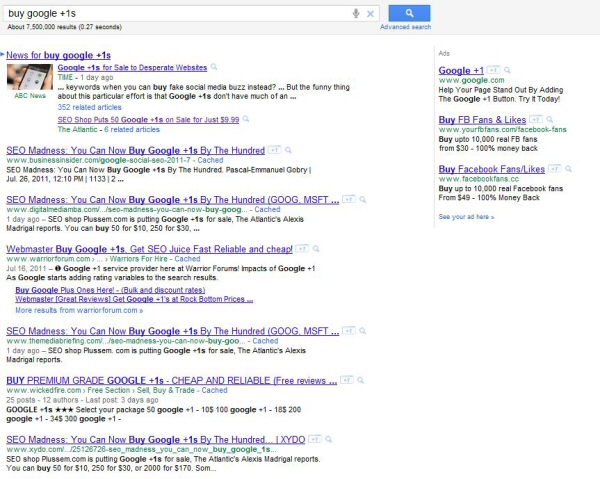Open 'Google +1s for Sale to Desperate Websites'

coord(132,68)
